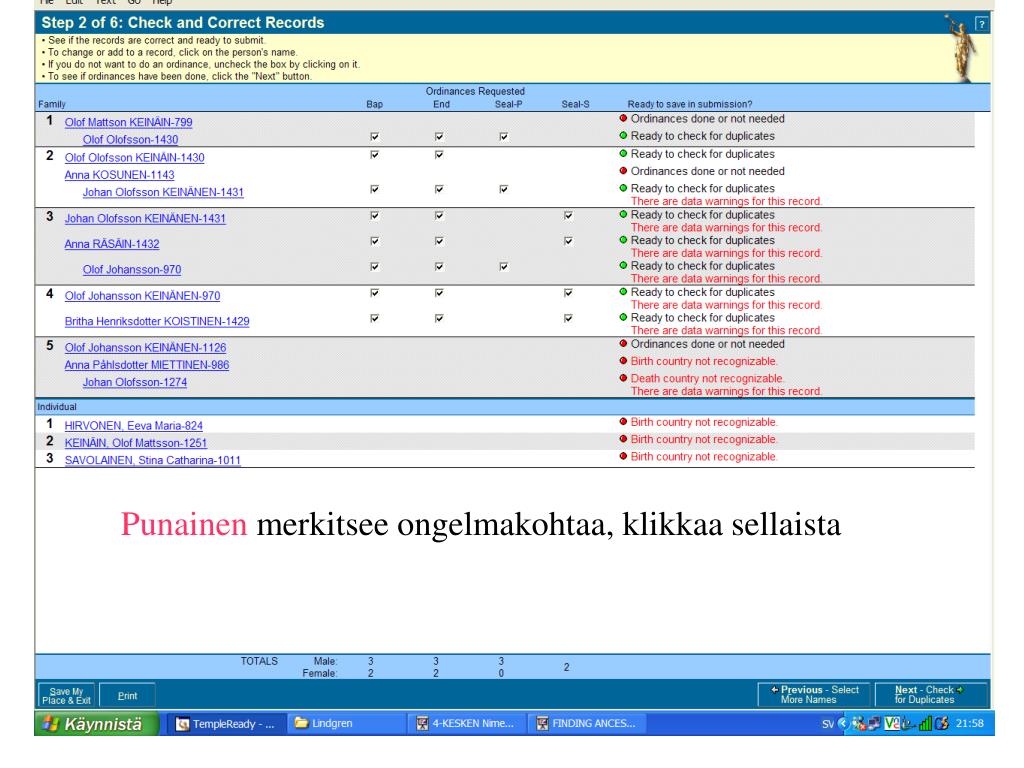Viewport: 1024px width, 768px height.
Task: Click red dot for KEINÄIN, Olof Mattsson-1251
Action: click(623, 439)
